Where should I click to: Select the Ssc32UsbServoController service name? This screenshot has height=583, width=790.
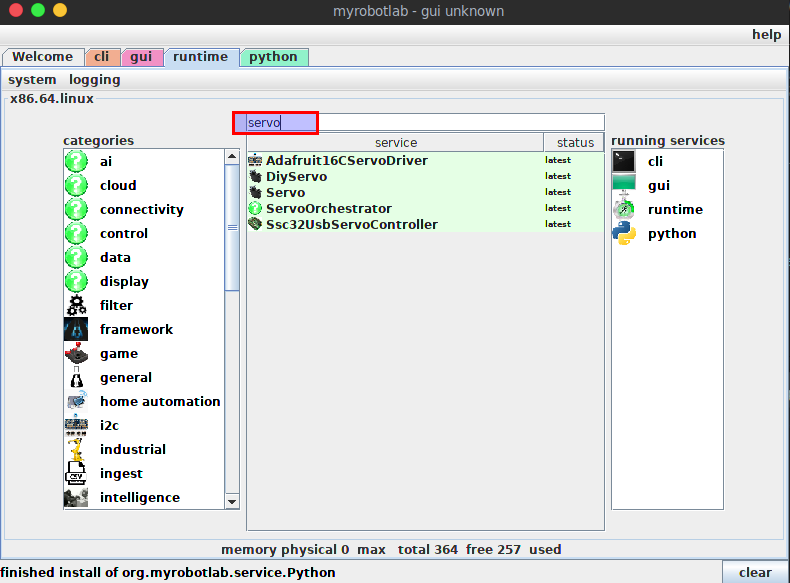(x=352, y=225)
